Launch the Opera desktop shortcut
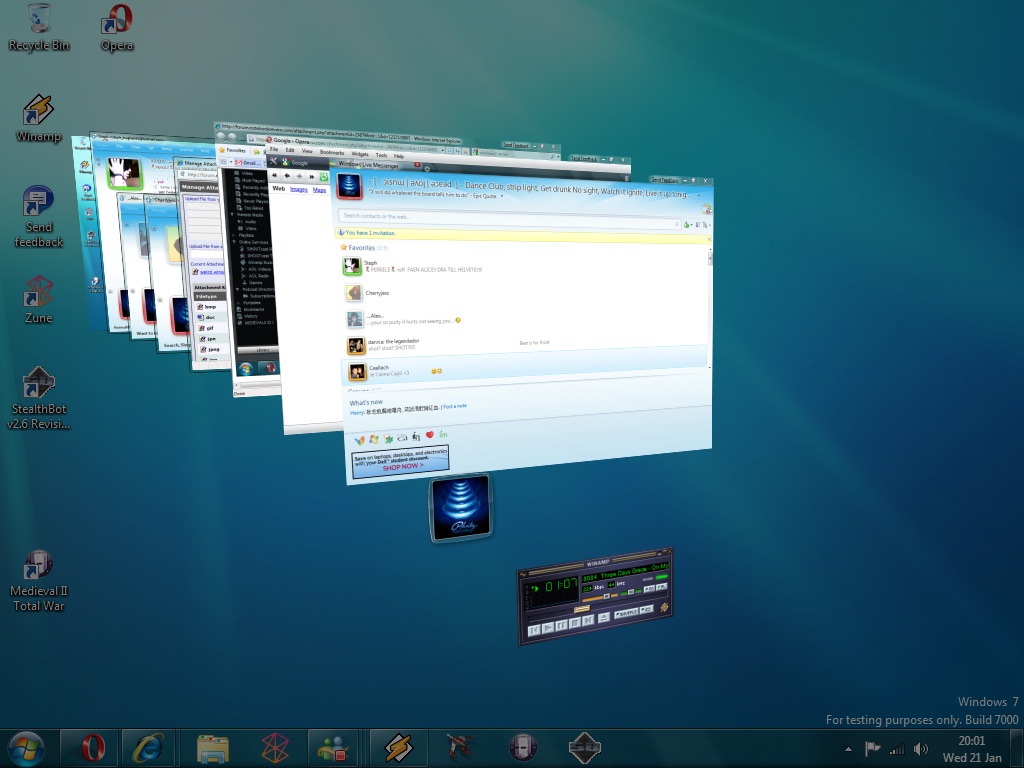The image size is (1024, 768). coord(117,27)
